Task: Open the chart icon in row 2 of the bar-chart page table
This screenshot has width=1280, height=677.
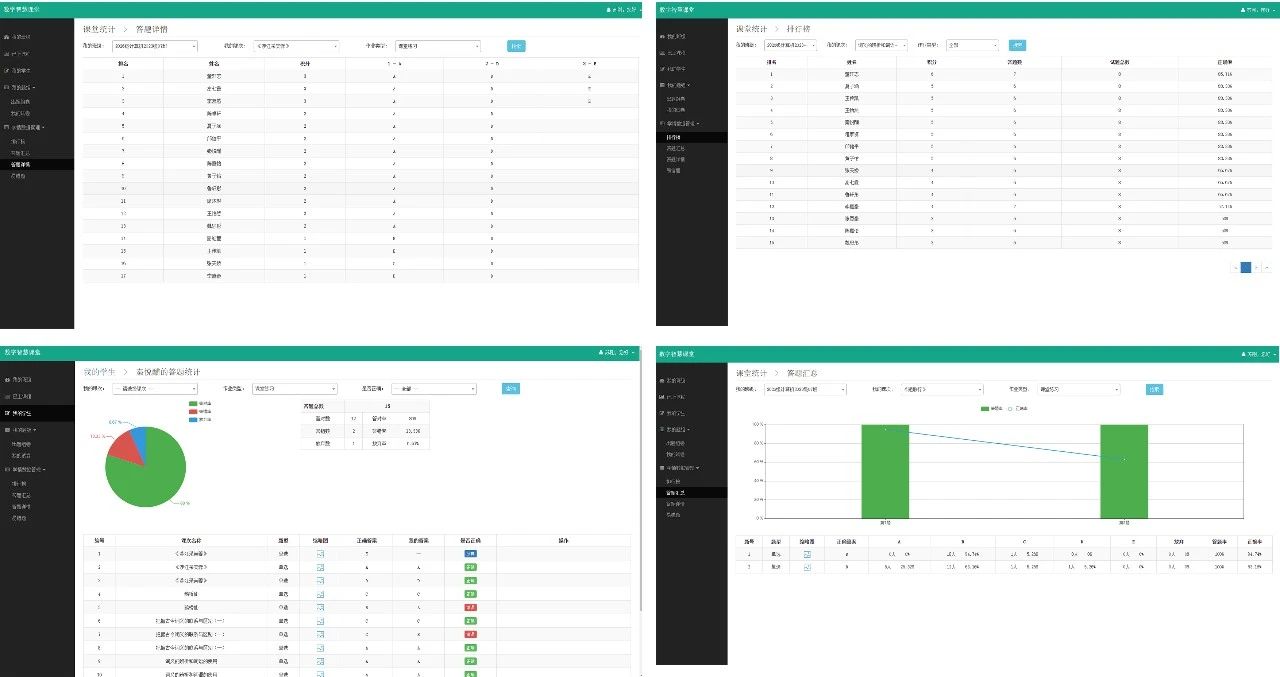Action: (x=806, y=567)
